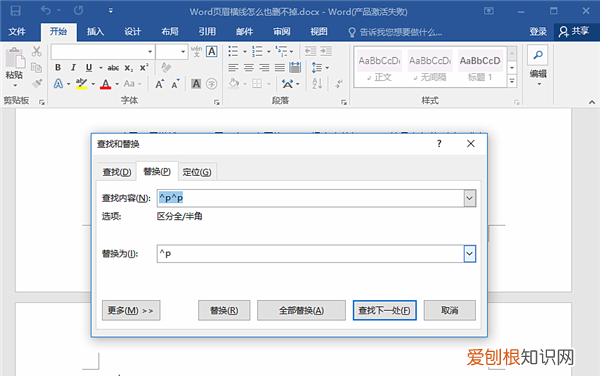Click the Borders icon
The height and width of the screenshot is (376, 600).
[x=257, y=83]
